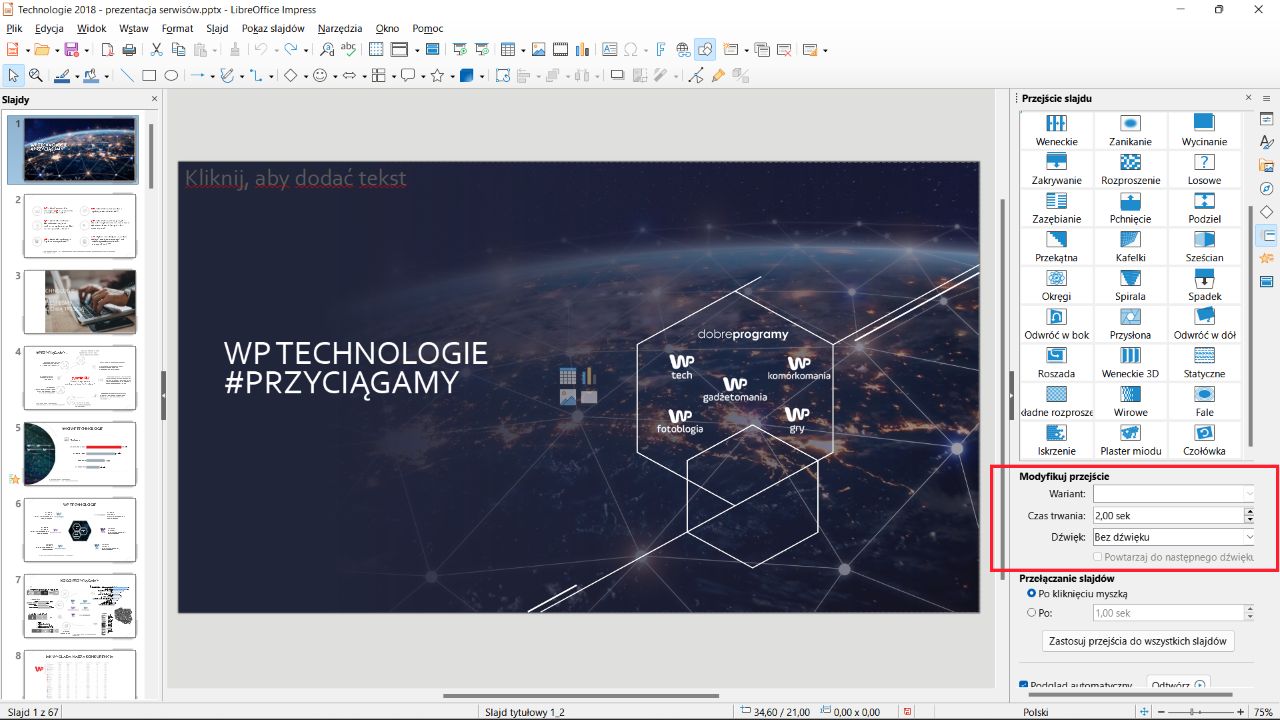1280x720 pixels.
Task: Select the Zanikanie slide transition
Action: click(x=1130, y=128)
